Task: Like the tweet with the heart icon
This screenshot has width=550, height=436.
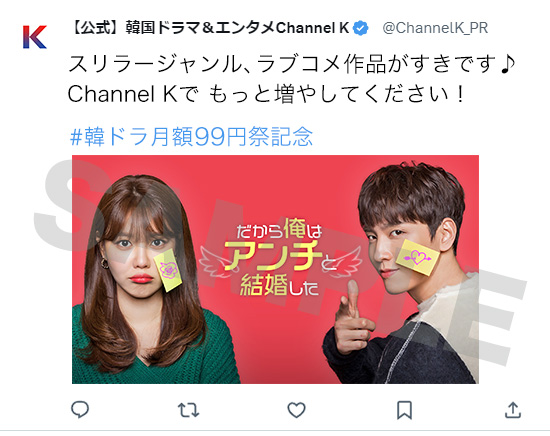Action: 296,410
